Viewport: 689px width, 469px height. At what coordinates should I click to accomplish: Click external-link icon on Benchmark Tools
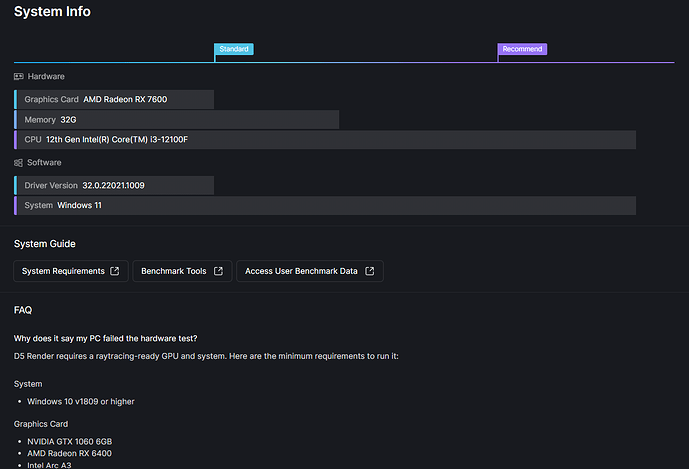pyautogui.click(x=218, y=271)
